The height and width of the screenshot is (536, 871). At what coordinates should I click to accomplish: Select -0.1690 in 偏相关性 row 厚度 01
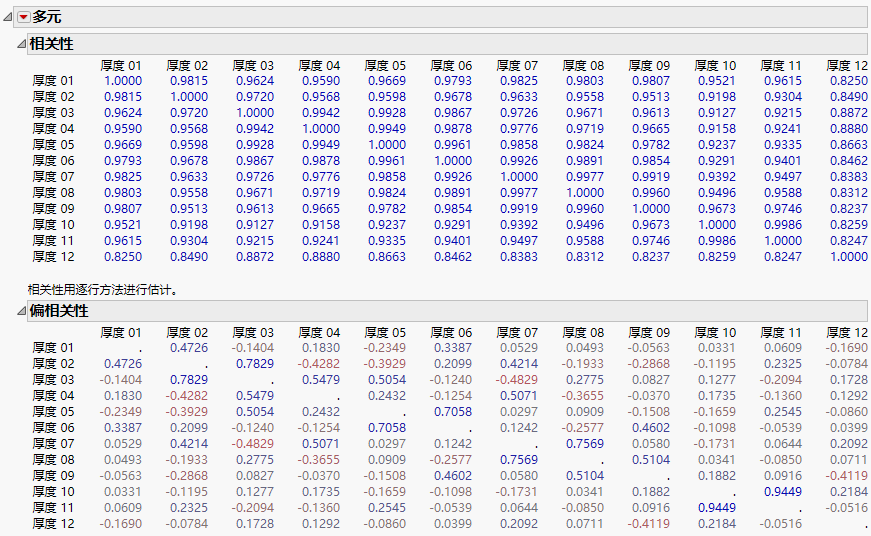[x=847, y=348]
